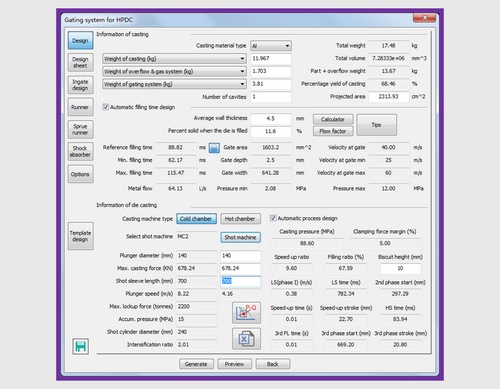500x389 pixels.
Task: Close the Gating system dialog
Action: (424, 18)
